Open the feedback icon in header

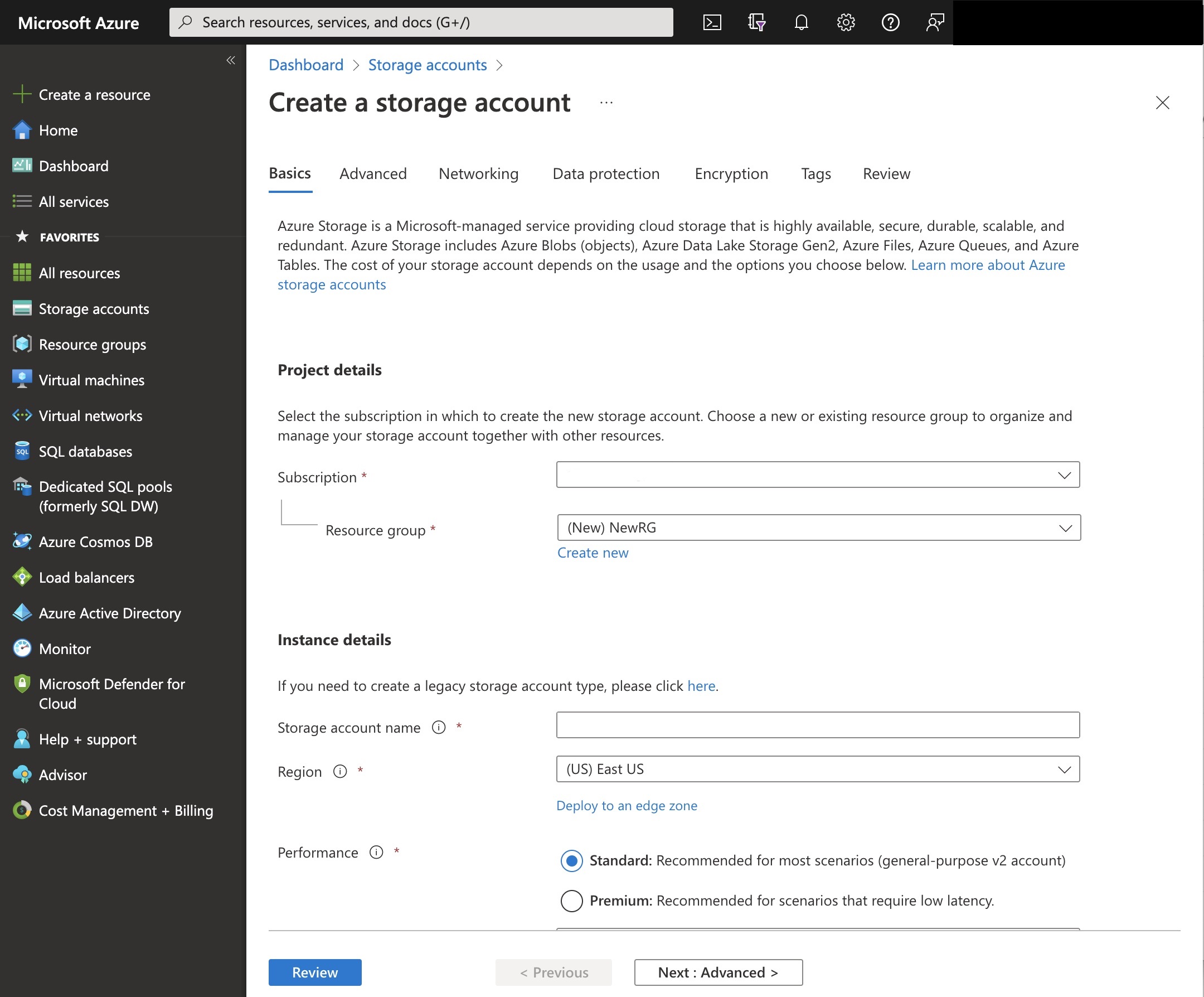[x=935, y=22]
